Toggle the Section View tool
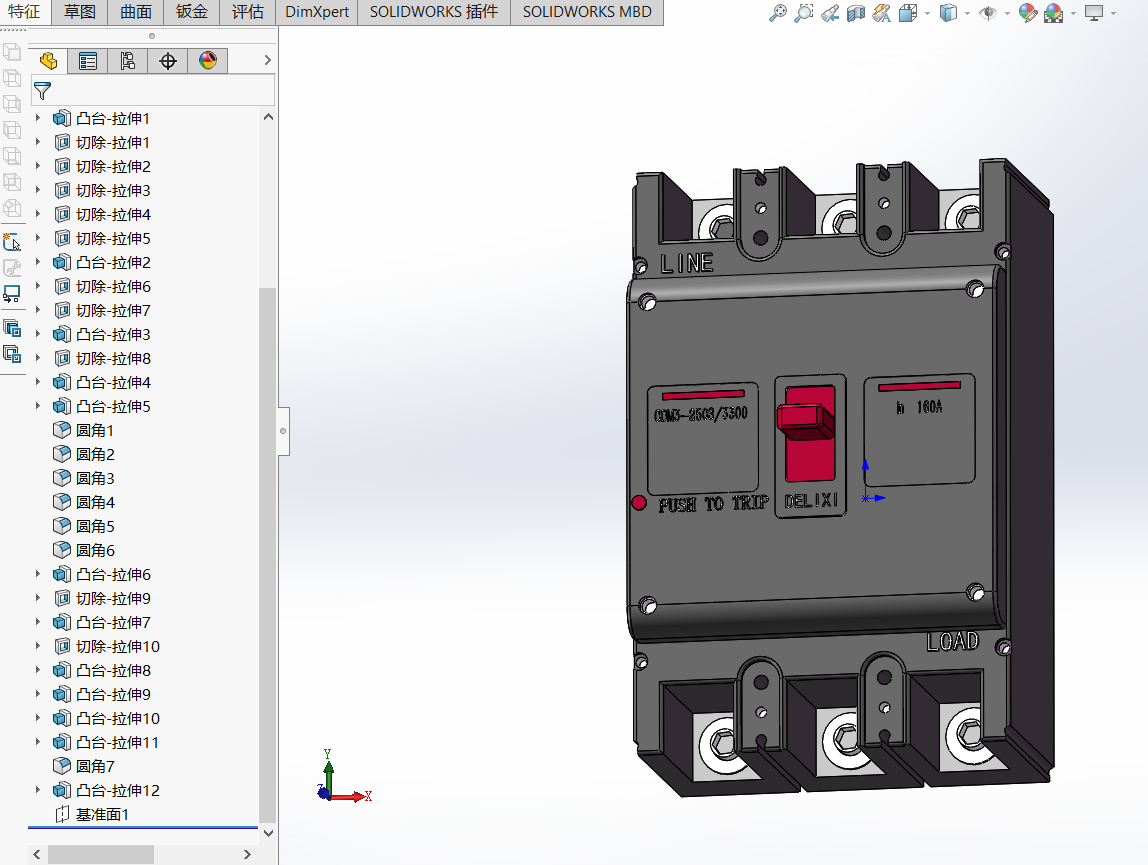 pyautogui.click(x=856, y=13)
